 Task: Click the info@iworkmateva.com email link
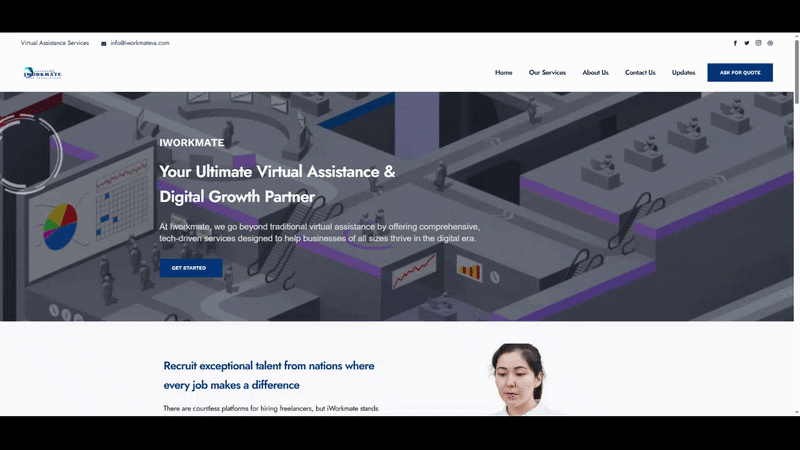click(140, 43)
